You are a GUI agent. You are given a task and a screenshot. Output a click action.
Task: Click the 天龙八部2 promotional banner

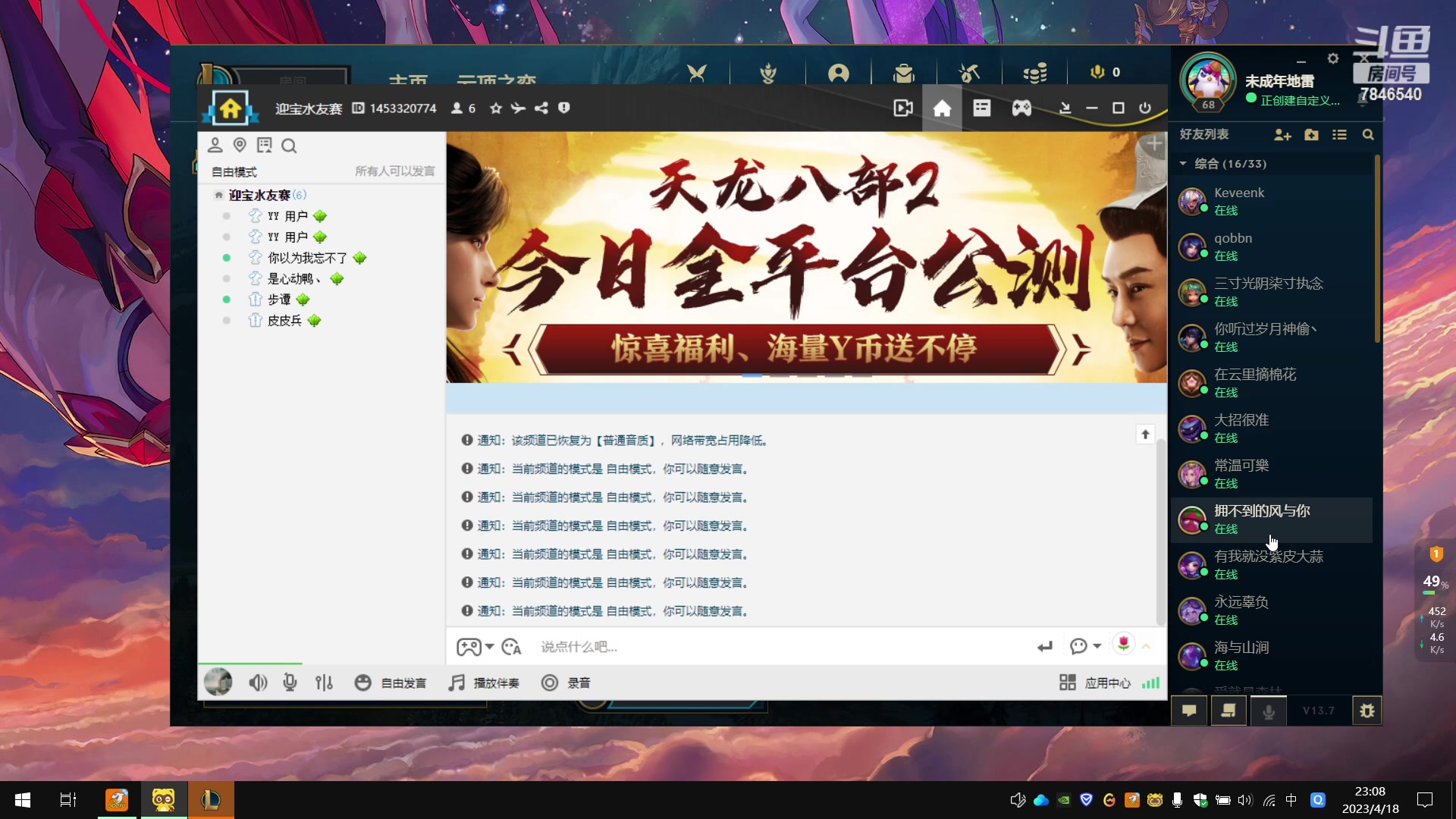(x=806, y=257)
